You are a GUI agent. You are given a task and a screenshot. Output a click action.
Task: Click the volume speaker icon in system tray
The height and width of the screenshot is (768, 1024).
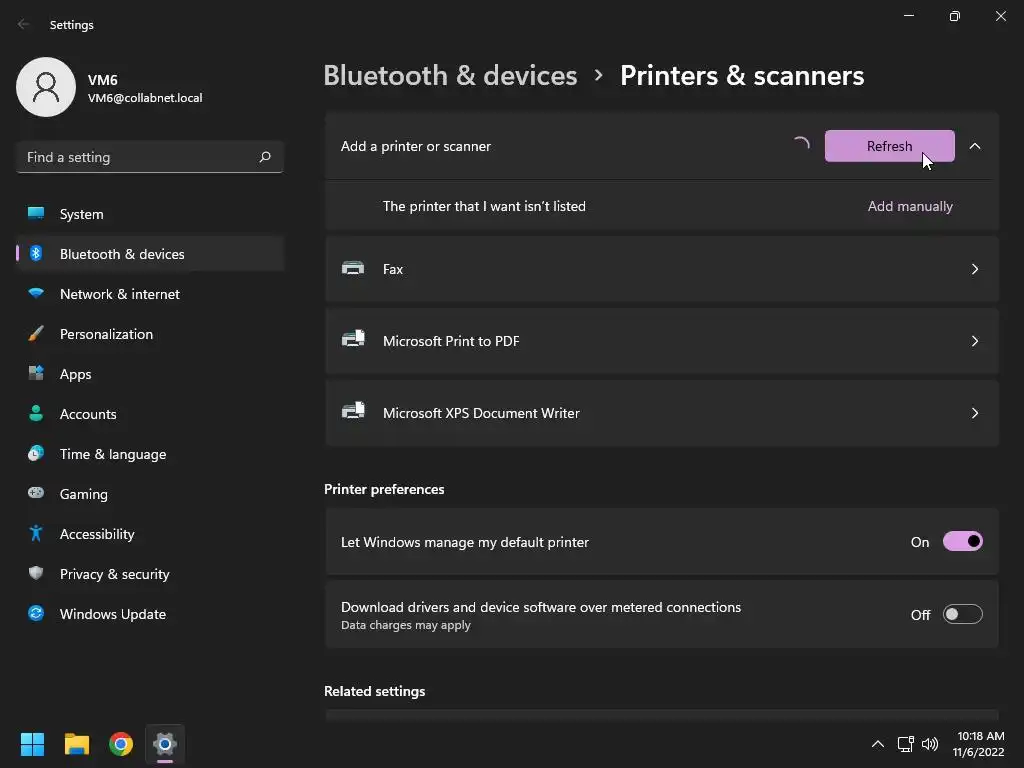(x=930, y=744)
